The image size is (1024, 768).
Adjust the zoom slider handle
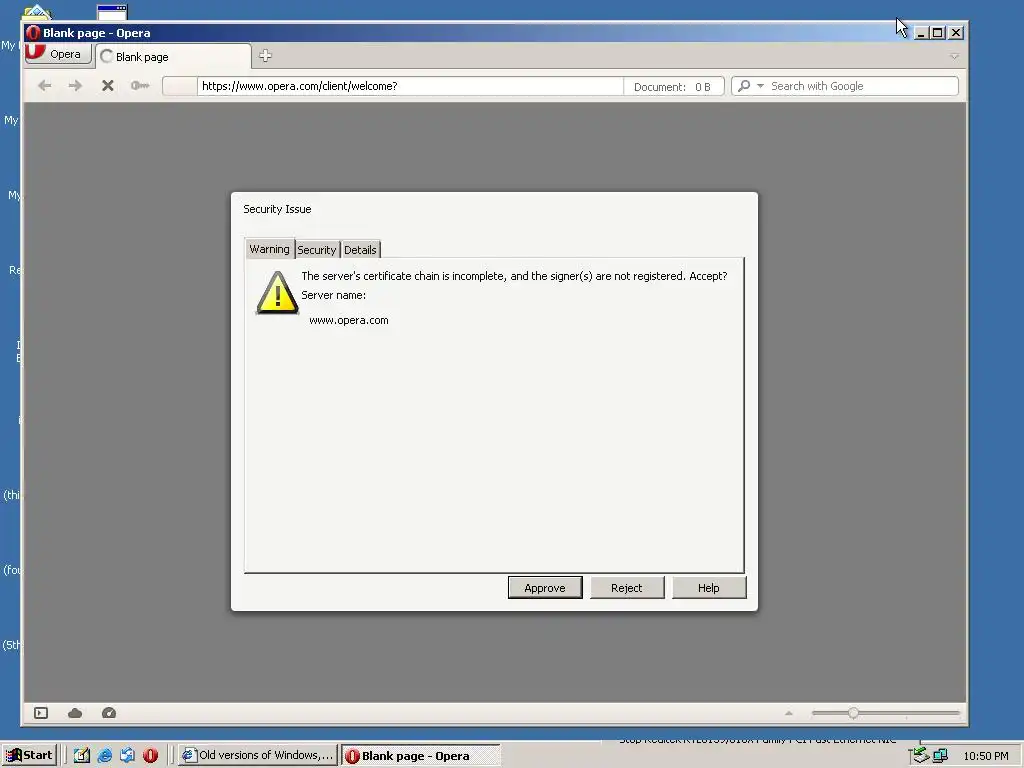pyautogui.click(x=853, y=713)
